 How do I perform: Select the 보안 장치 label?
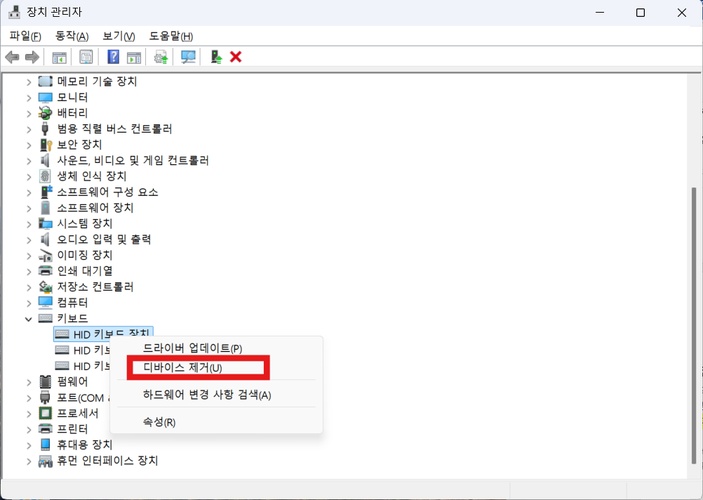pyautogui.click(x=79, y=144)
